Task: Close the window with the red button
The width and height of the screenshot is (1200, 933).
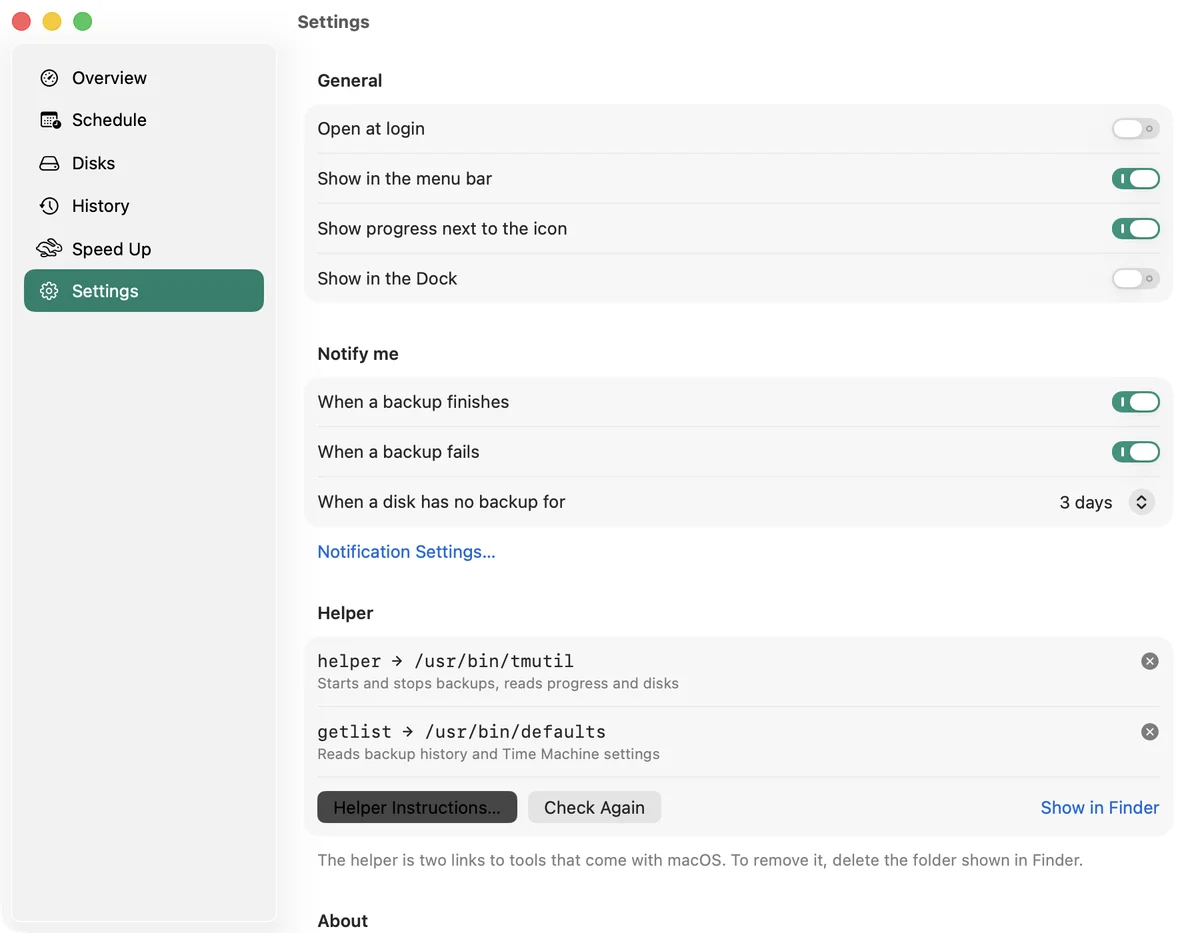Action: [21, 21]
